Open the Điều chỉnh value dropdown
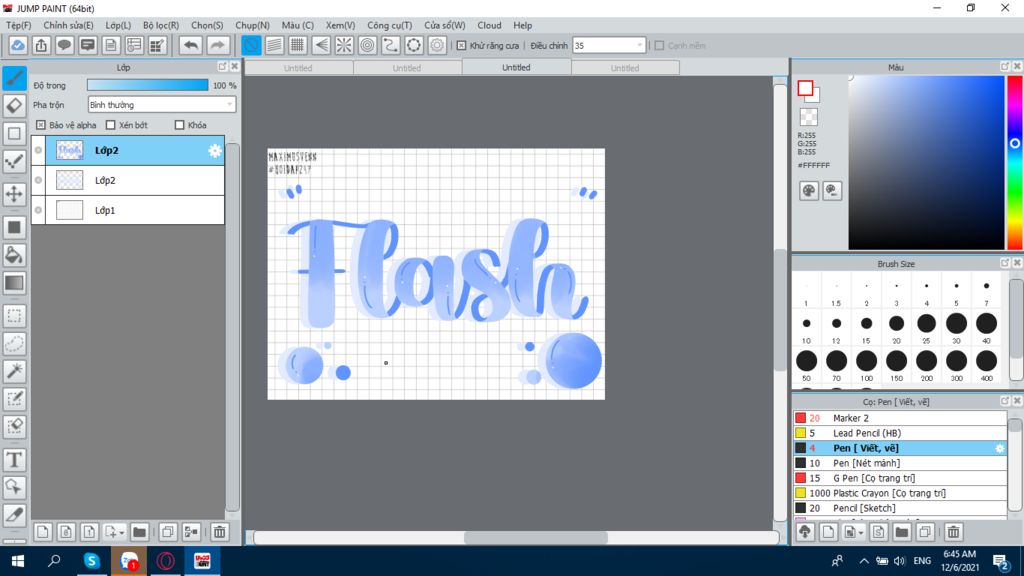The height and width of the screenshot is (576, 1024). 609,46
